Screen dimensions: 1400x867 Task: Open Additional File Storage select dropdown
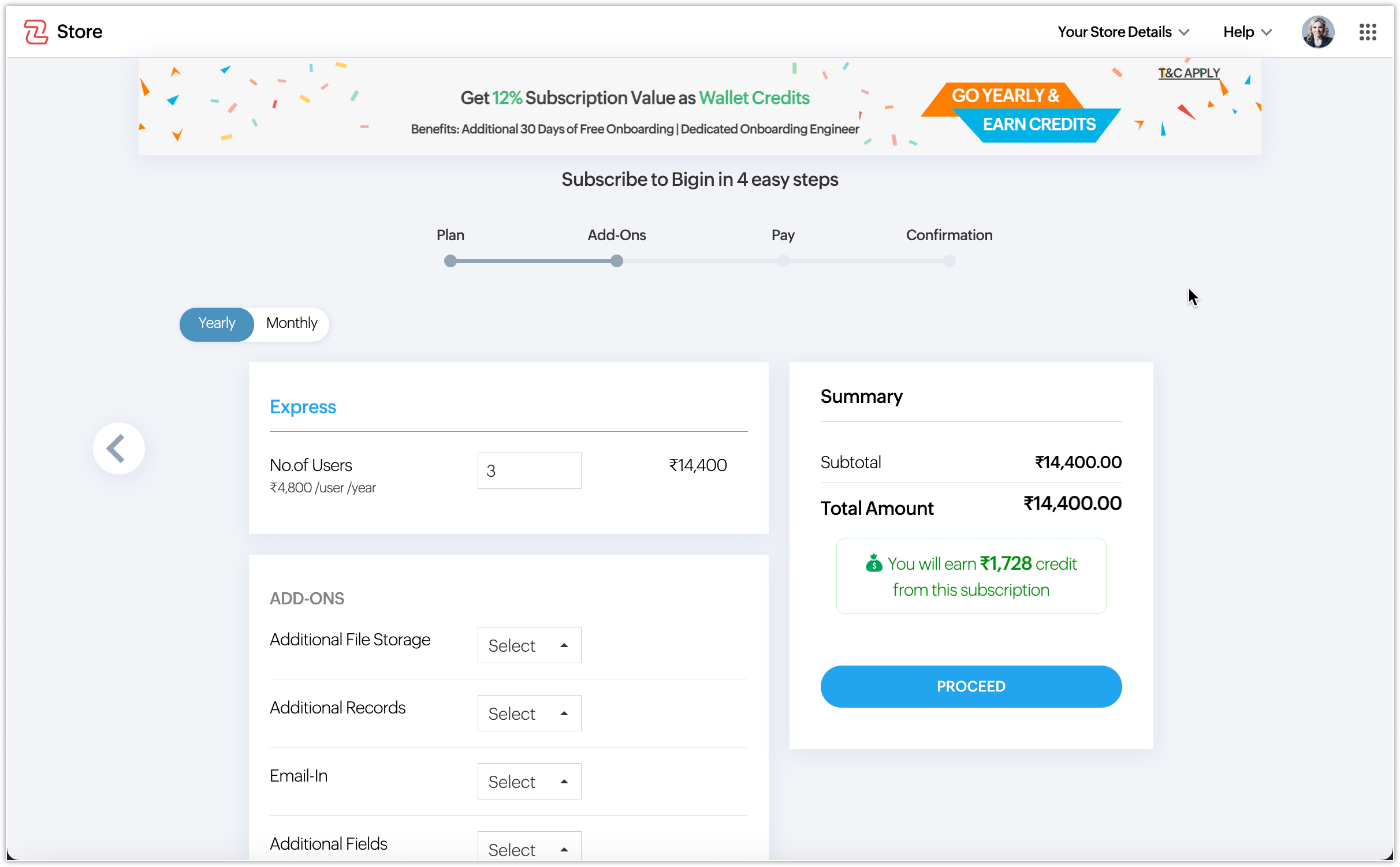[529, 645]
